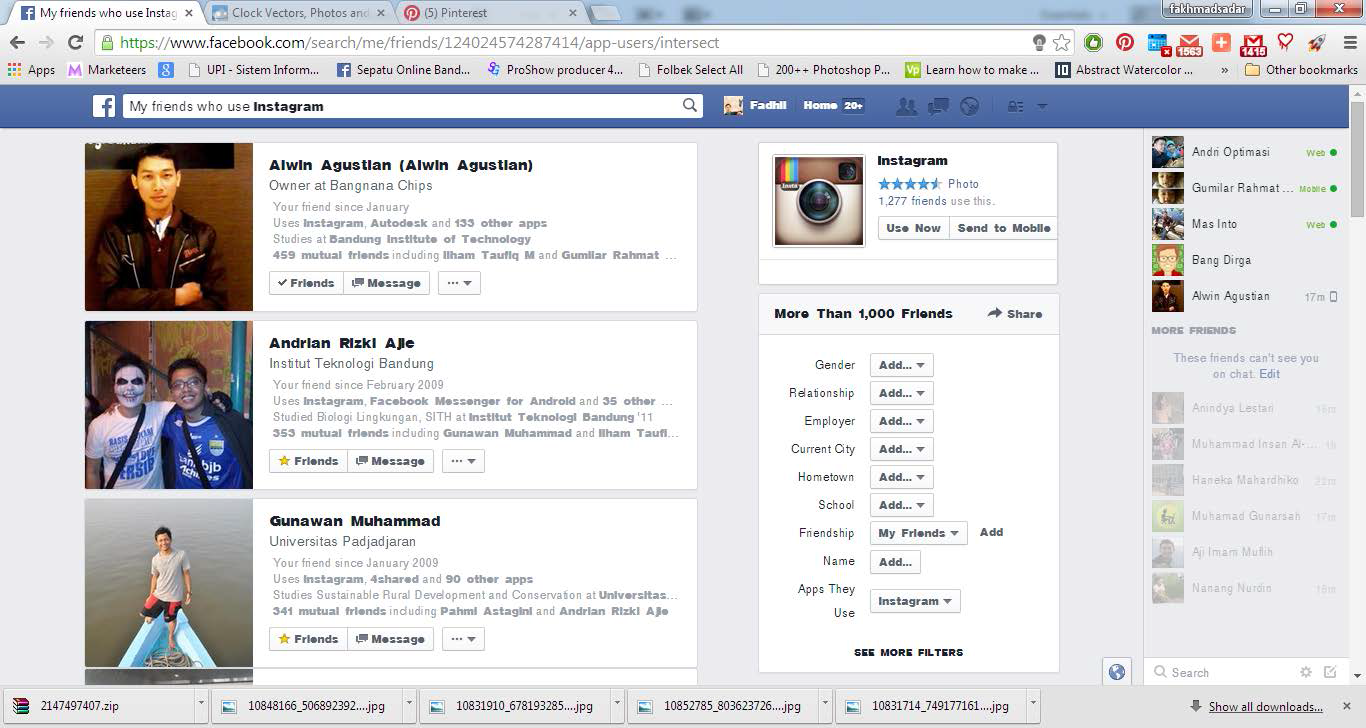Open the Sepatu Online Band bookmark
Image resolution: width=1366 pixels, height=728 pixels.
(x=403, y=70)
